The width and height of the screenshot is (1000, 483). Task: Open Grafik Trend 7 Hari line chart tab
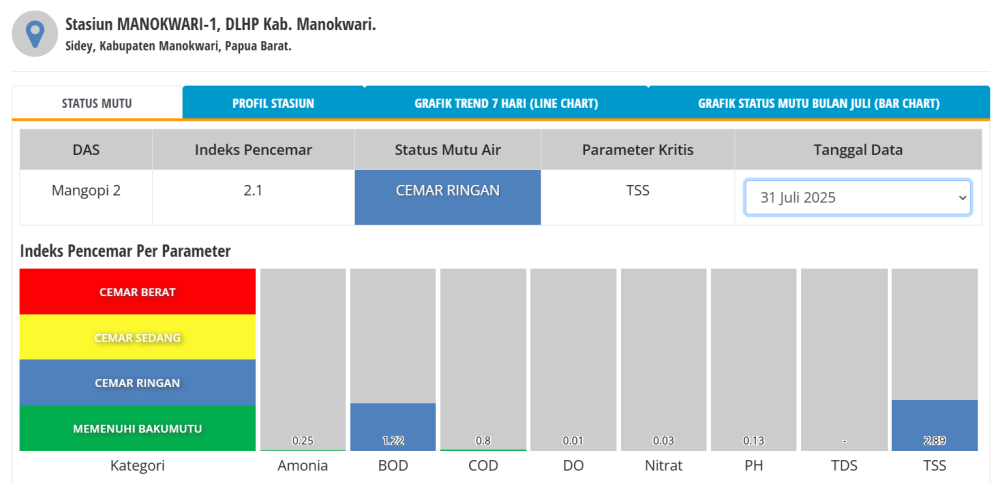tap(506, 103)
